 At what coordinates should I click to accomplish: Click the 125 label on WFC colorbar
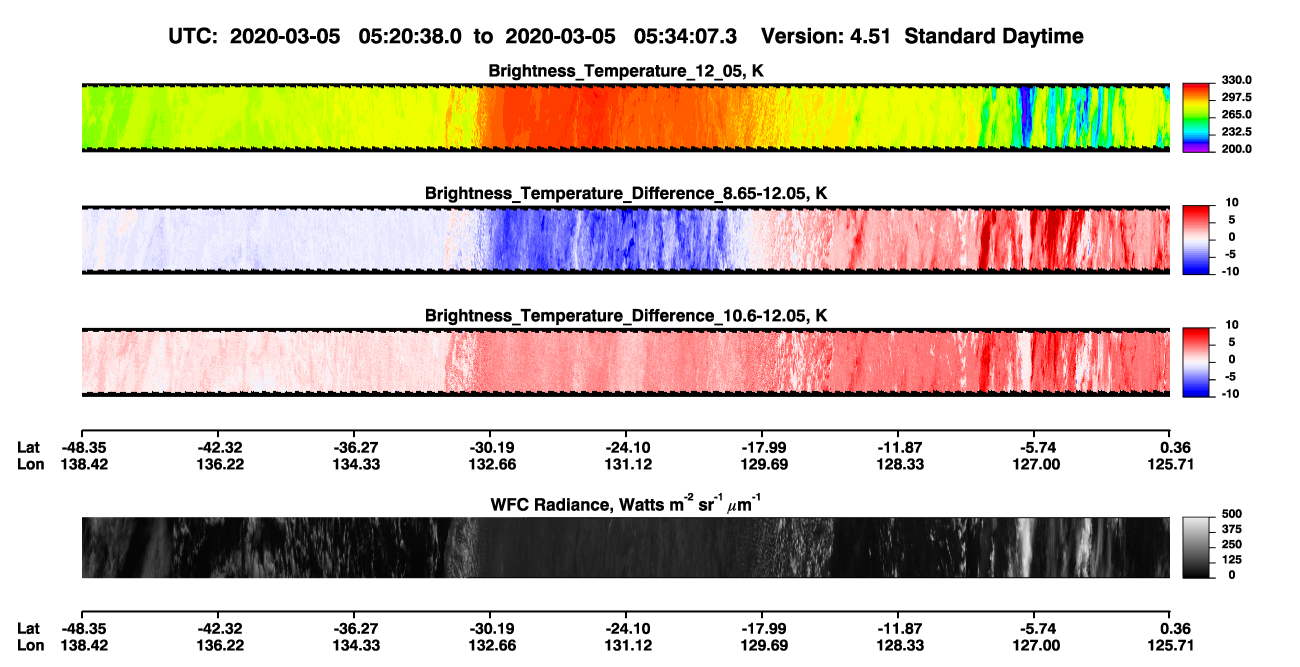(1232, 559)
